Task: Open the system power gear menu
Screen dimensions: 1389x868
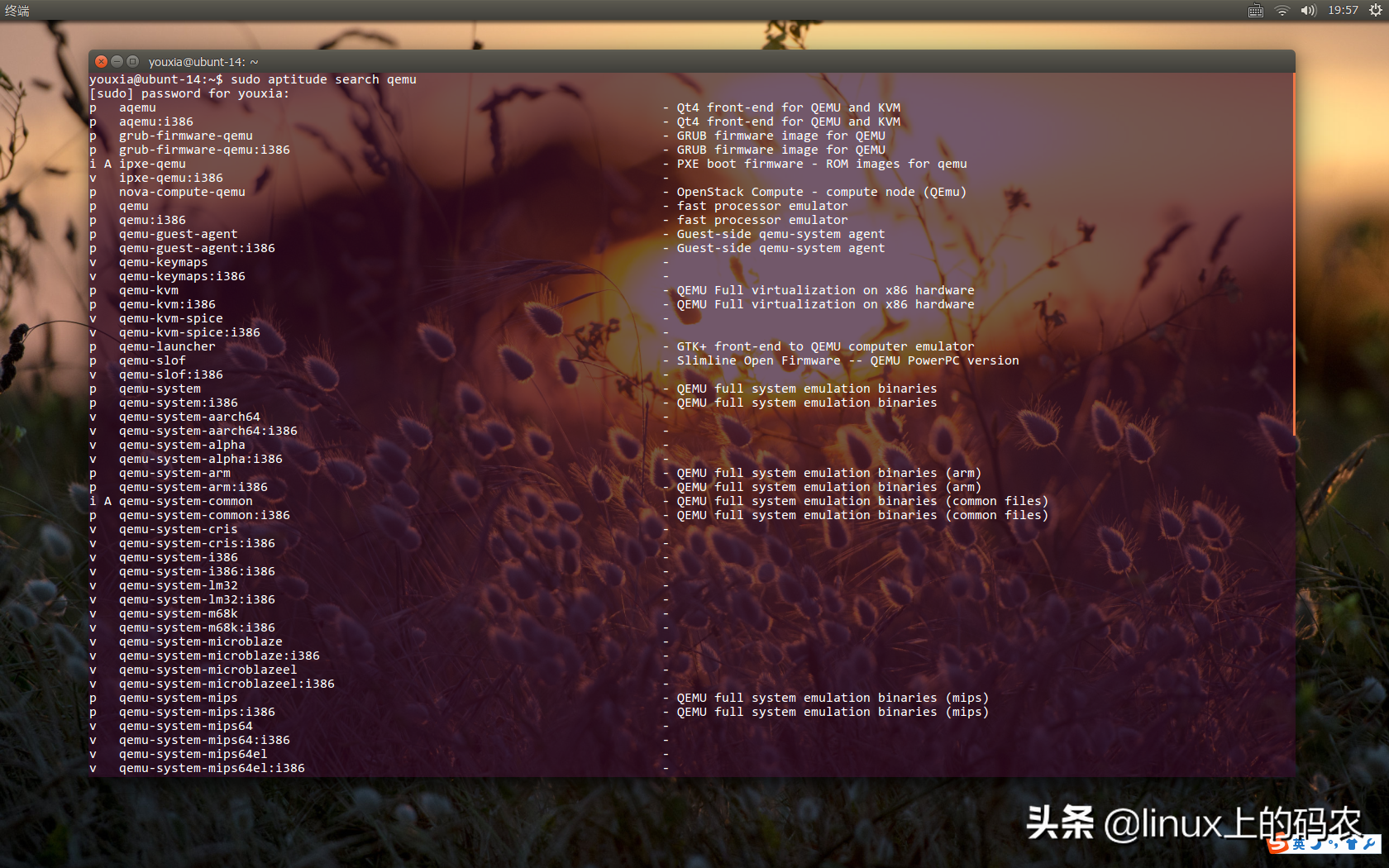Action: [1376, 11]
